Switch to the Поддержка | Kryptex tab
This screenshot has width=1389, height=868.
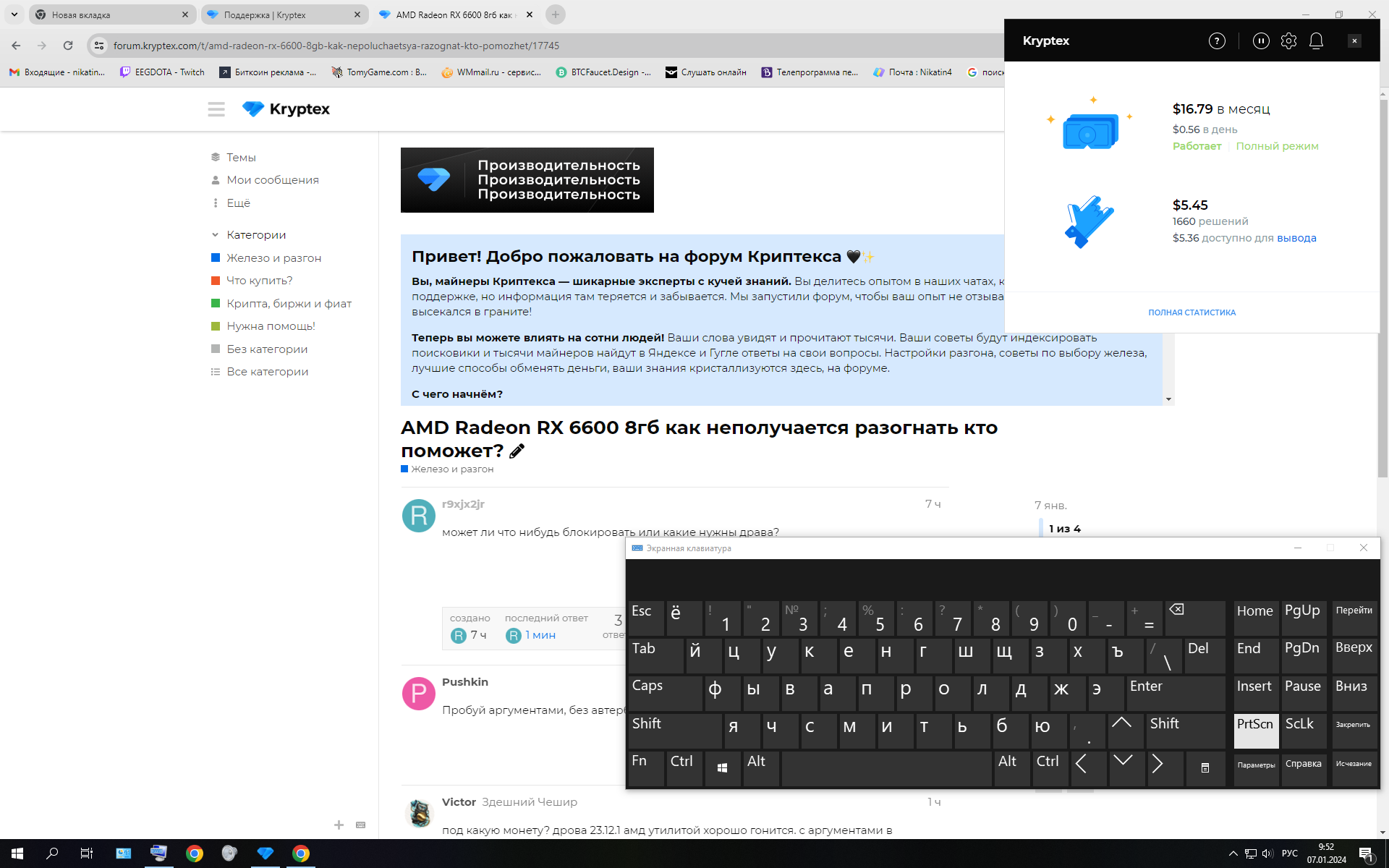pyautogui.click(x=275, y=14)
